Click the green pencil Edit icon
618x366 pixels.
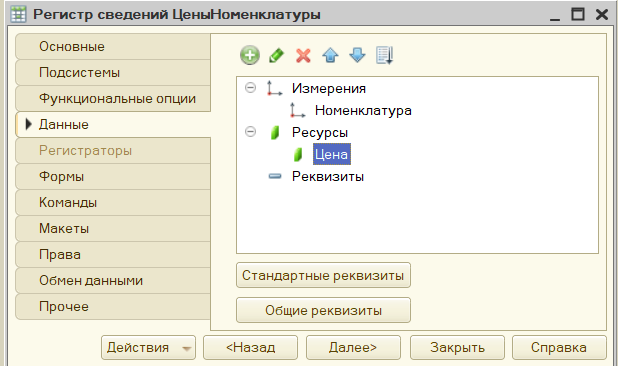point(276,55)
